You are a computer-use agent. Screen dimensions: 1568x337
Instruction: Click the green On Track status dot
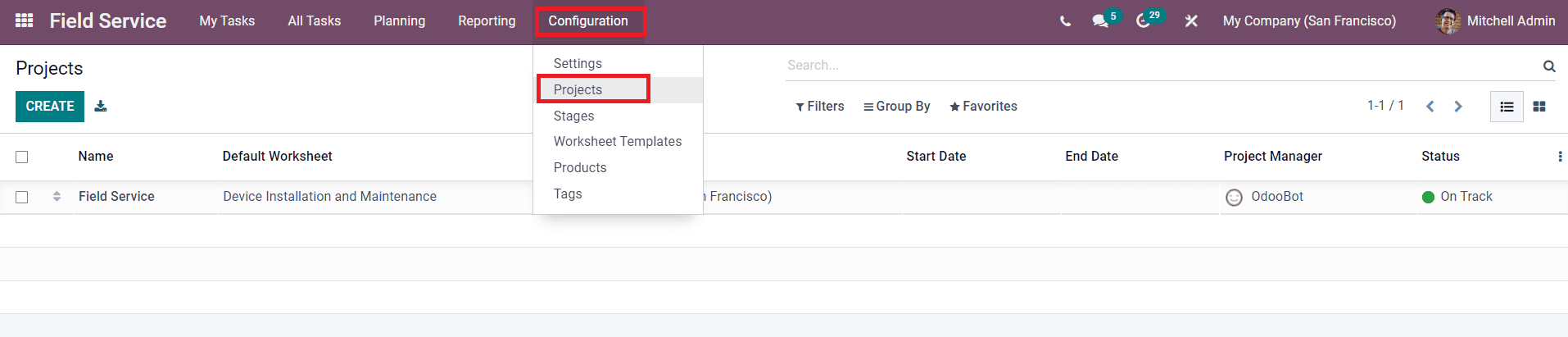[1428, 197]
